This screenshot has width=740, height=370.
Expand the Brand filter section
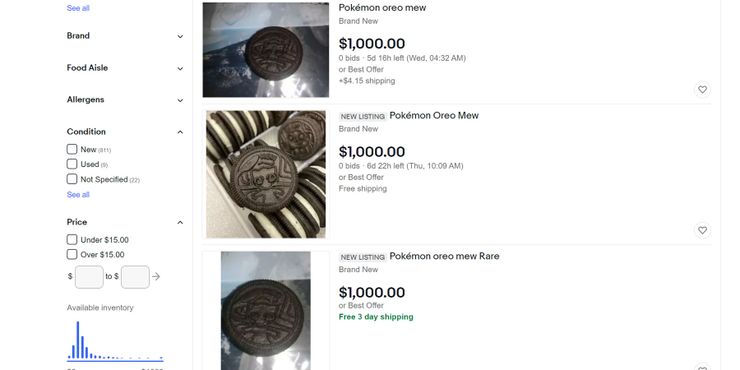pyautogui.click(x=125, y=36)
